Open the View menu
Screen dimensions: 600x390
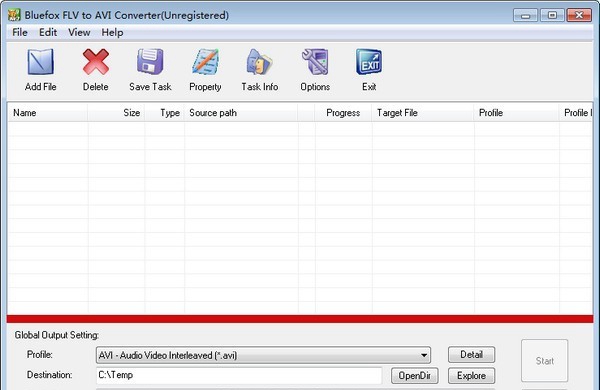tap(79, 33)
